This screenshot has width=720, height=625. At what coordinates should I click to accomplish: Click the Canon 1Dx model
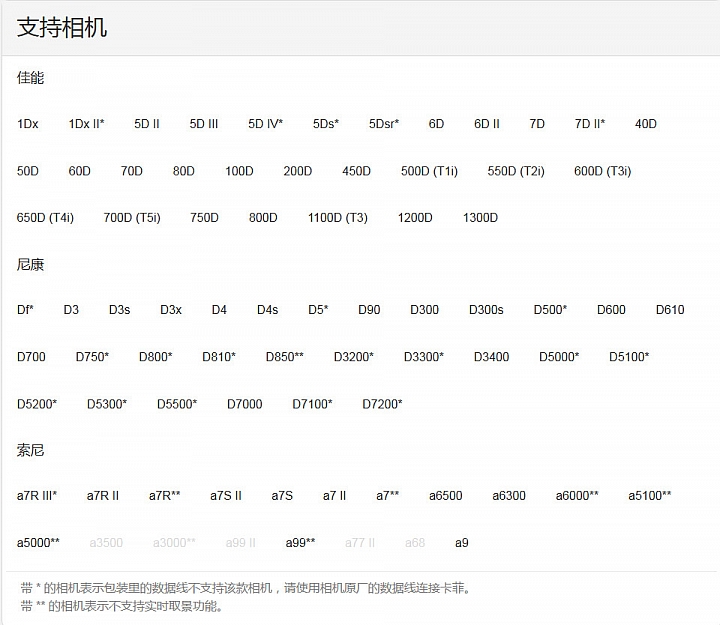(28, 124)
